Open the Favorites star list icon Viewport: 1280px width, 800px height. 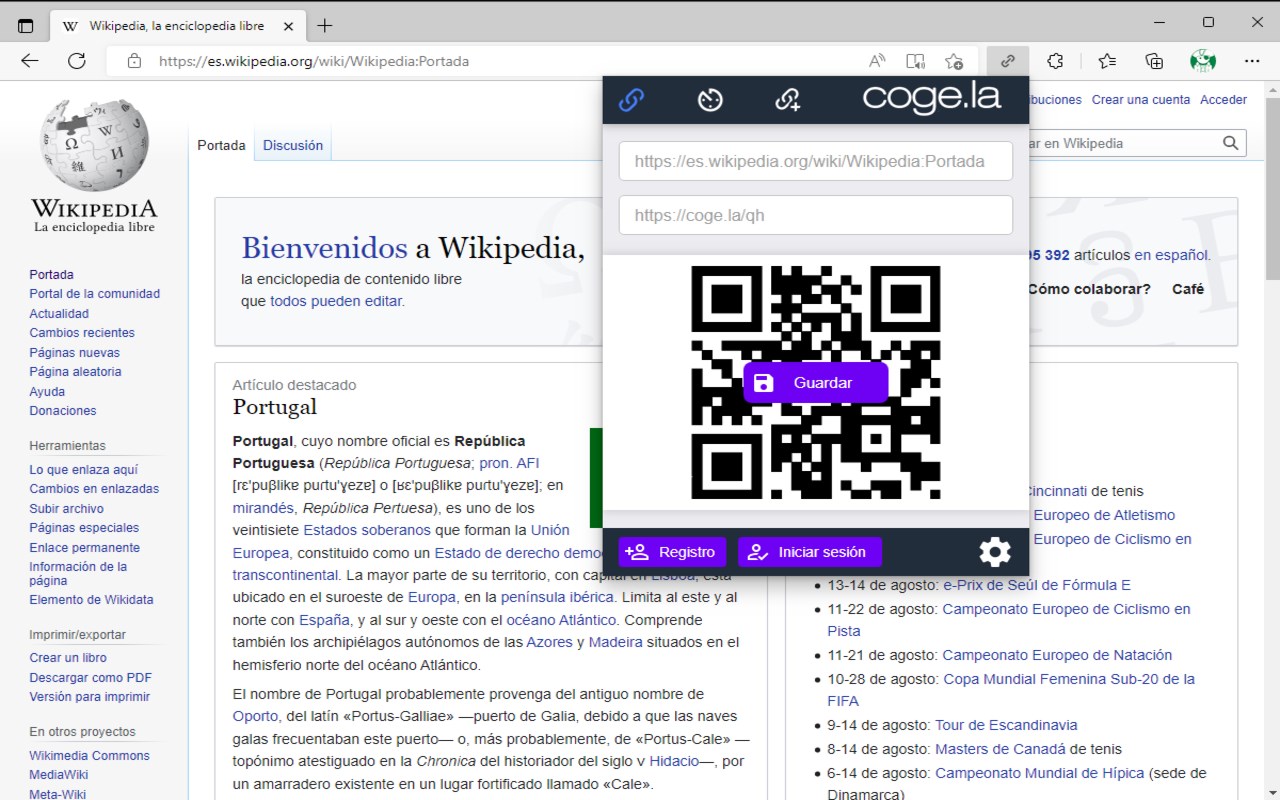click(x=1107, y=61)
